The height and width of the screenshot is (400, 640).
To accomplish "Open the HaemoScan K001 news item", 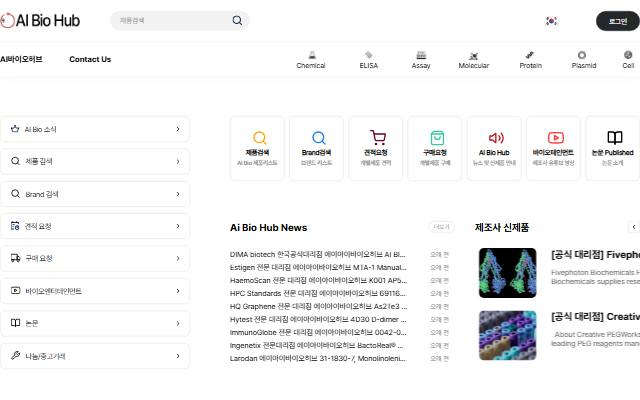I will pyautogui.click(x=318, y=280).
